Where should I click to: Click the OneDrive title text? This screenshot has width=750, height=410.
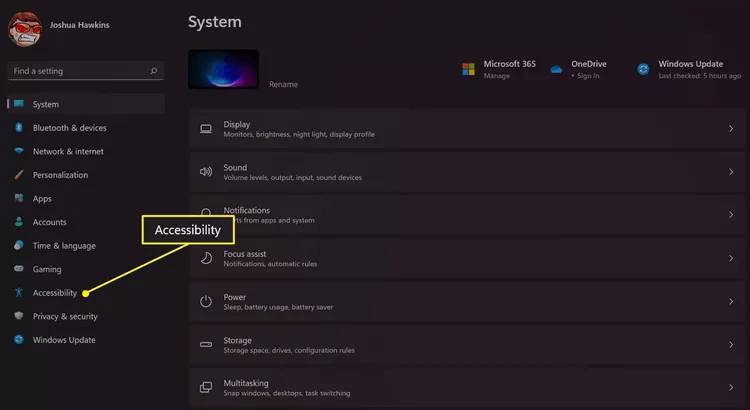(589, 64)
